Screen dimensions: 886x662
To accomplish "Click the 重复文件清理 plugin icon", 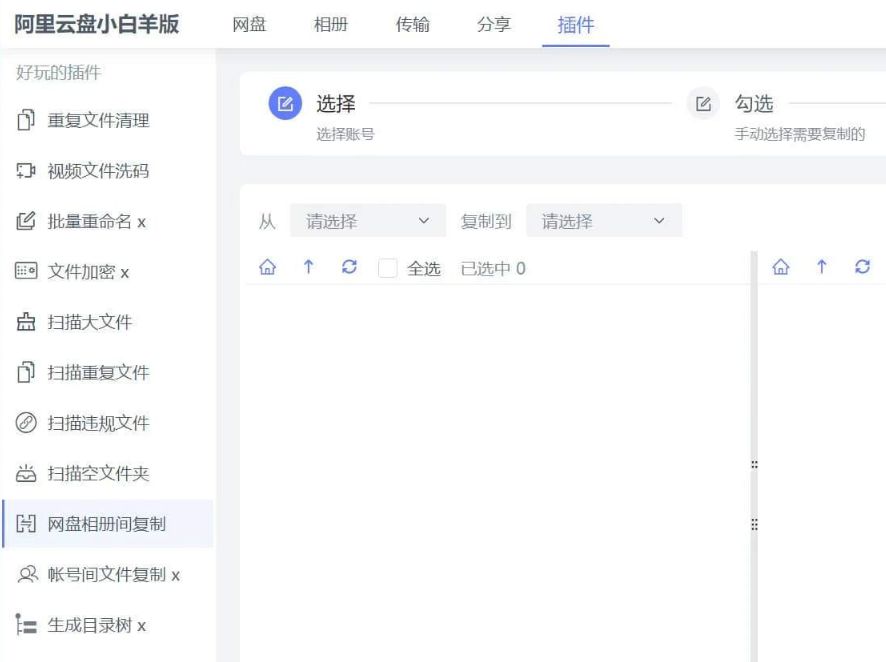I will click(x=26, y=120).
